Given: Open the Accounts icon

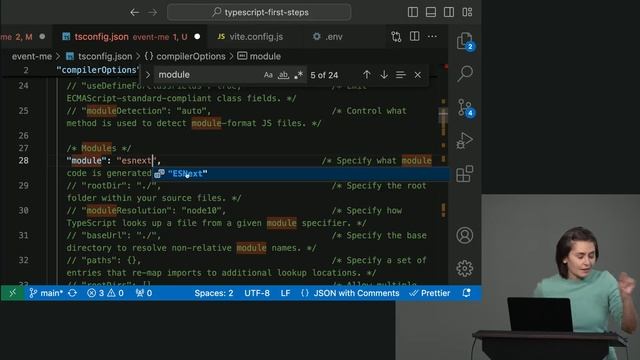Looking at the screenshot, I should (x=464, y=236).
